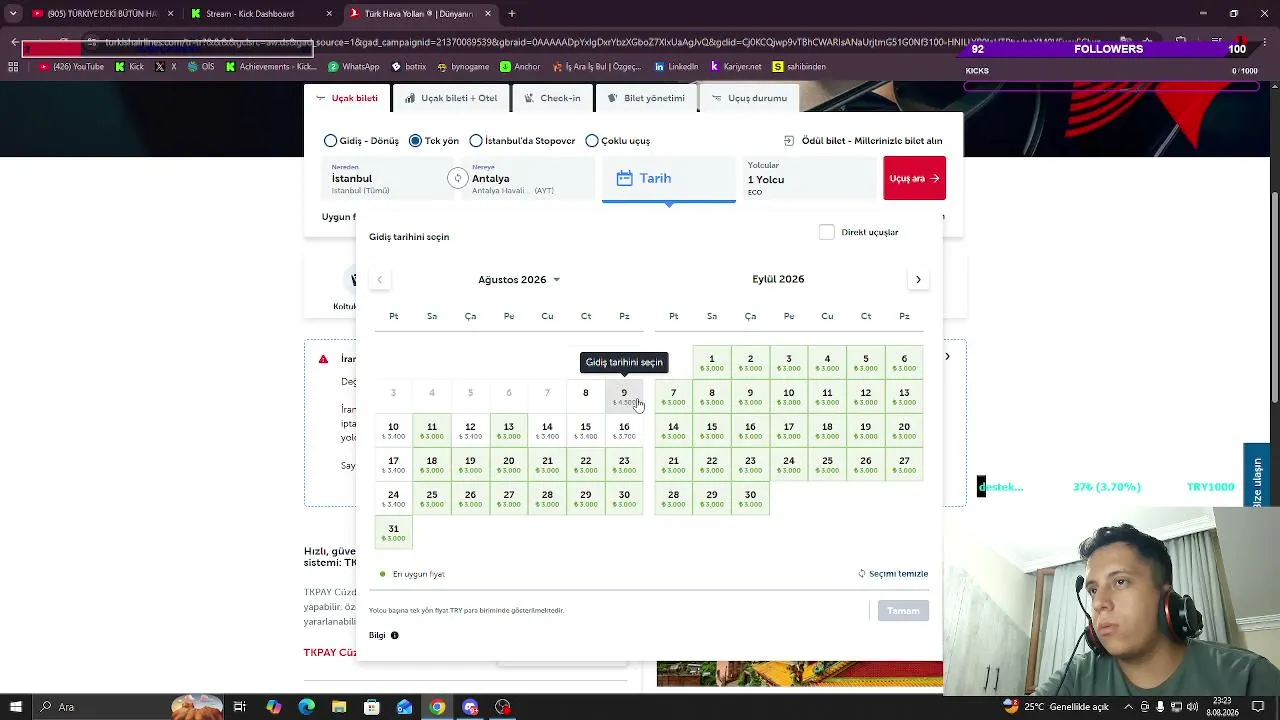The height and width of the screenshot is (720, 1280).
Task: Click Seçimi temizle to clear selection
Action: click(x=893, y=574)
